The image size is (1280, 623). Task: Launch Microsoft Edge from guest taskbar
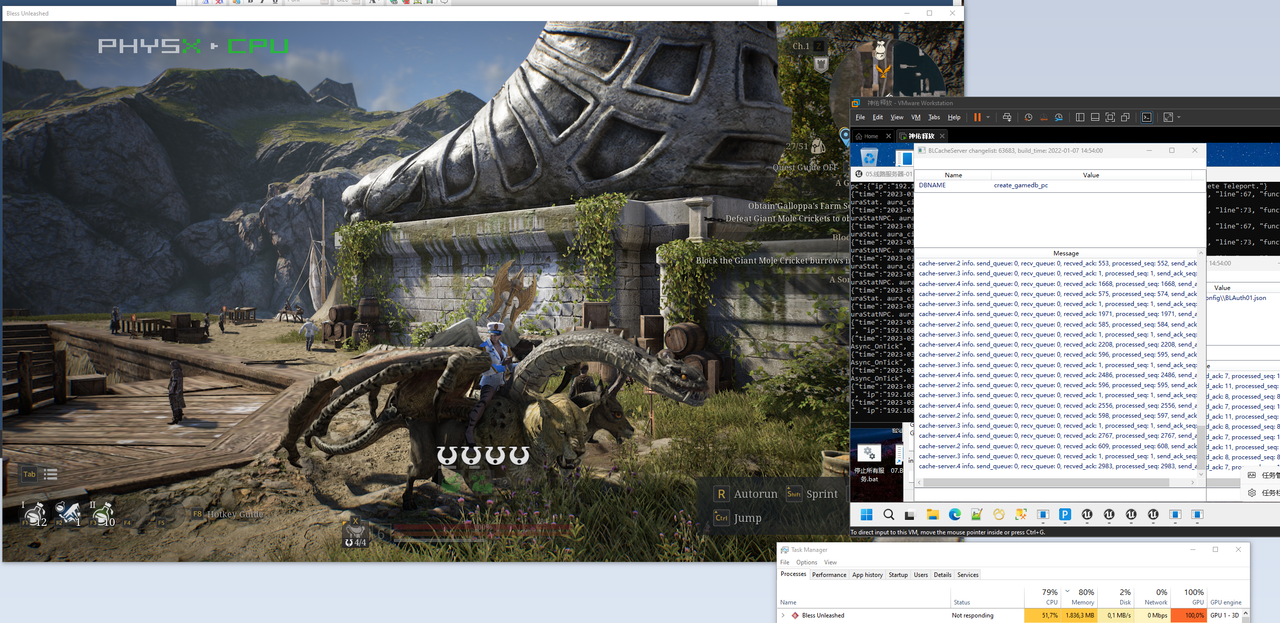[954, 515]
